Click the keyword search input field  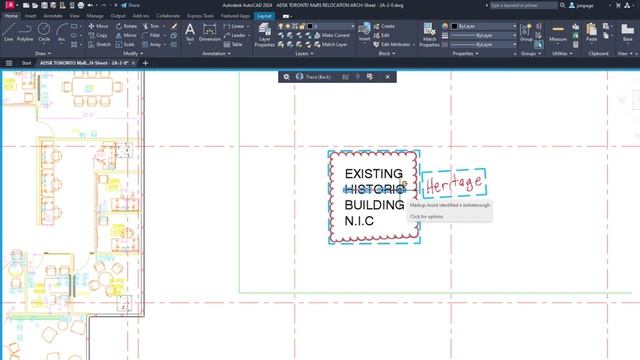pyautogui.click(x=523, y=5)
